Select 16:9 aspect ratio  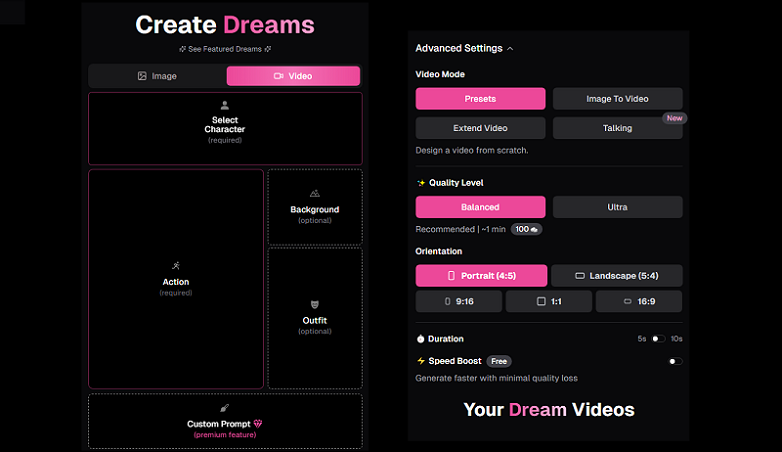pyautogui.click(x=639, y=301)
